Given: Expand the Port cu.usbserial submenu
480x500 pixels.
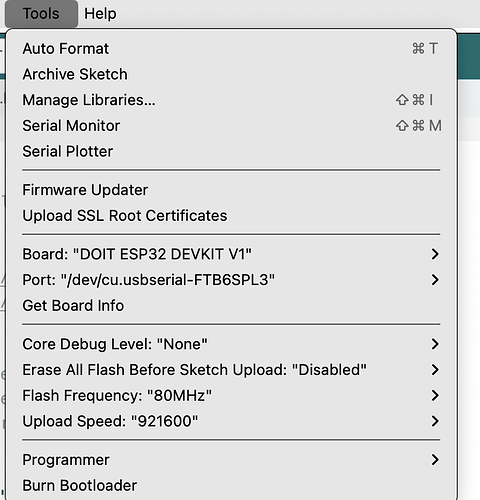Looking at the screenshot, I should 231,280.
